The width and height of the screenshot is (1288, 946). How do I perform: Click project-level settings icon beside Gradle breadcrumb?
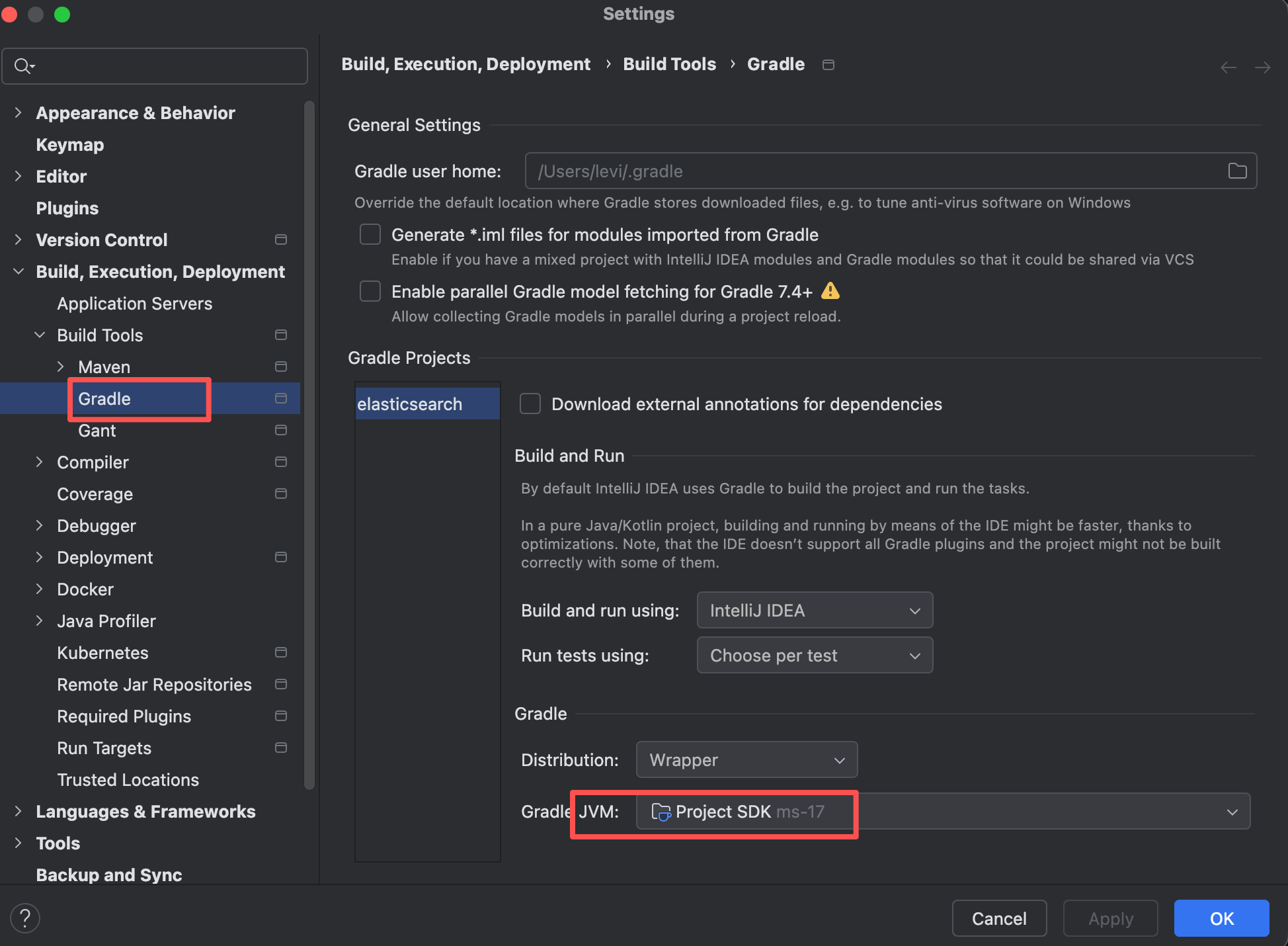[x=828, y=65]
